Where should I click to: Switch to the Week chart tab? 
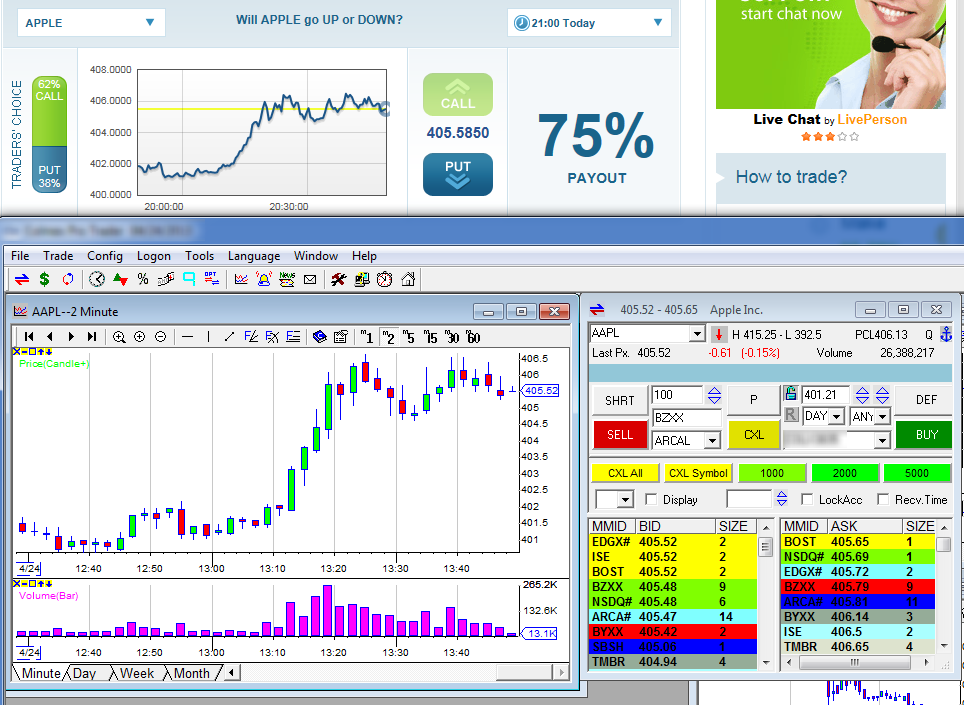click(x=136, y=673)
